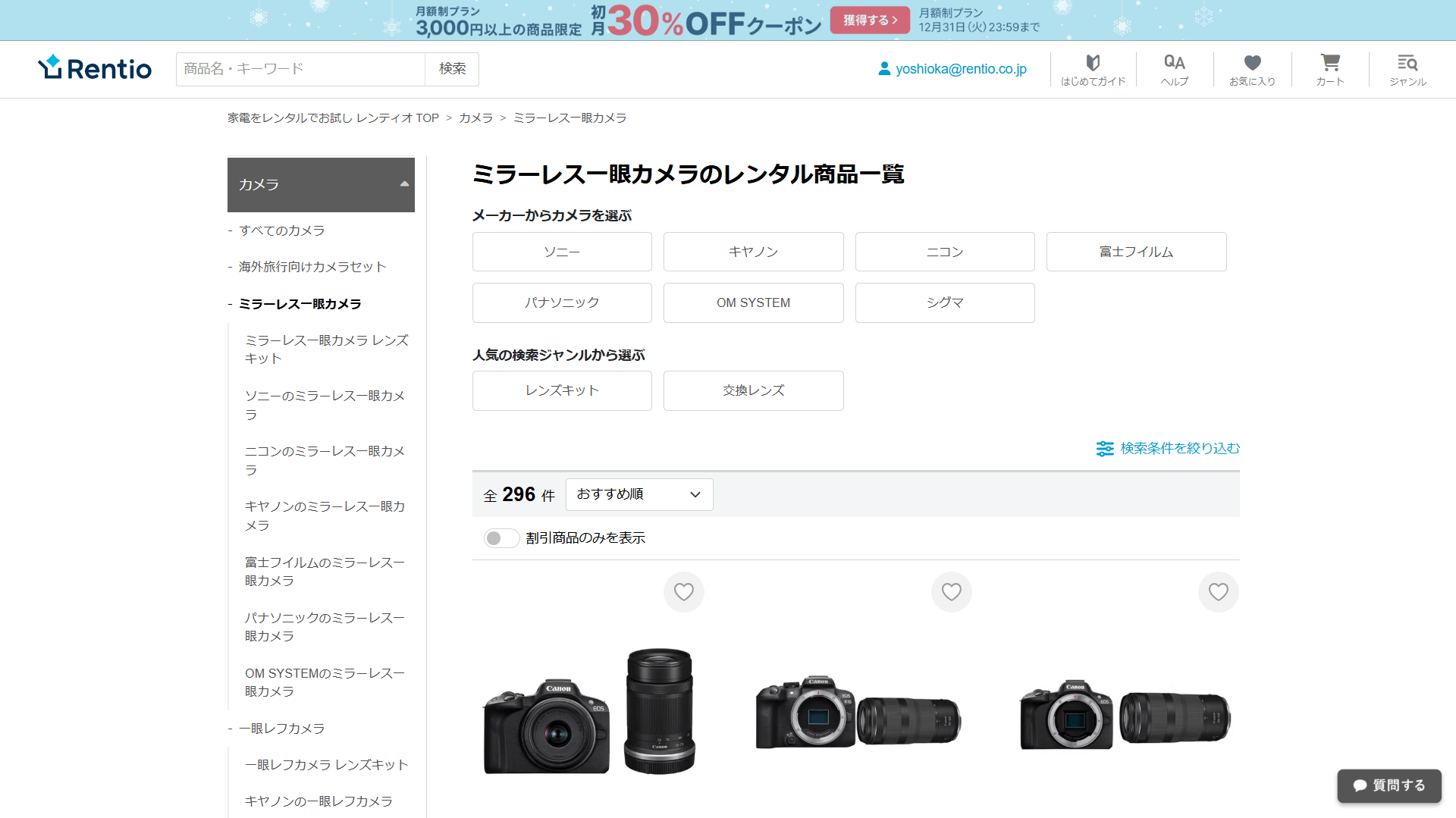The height and width of the screenshot is (818, 1456).
Task: Click the chat bubble 質問する button
Action: pos(1389,785)
